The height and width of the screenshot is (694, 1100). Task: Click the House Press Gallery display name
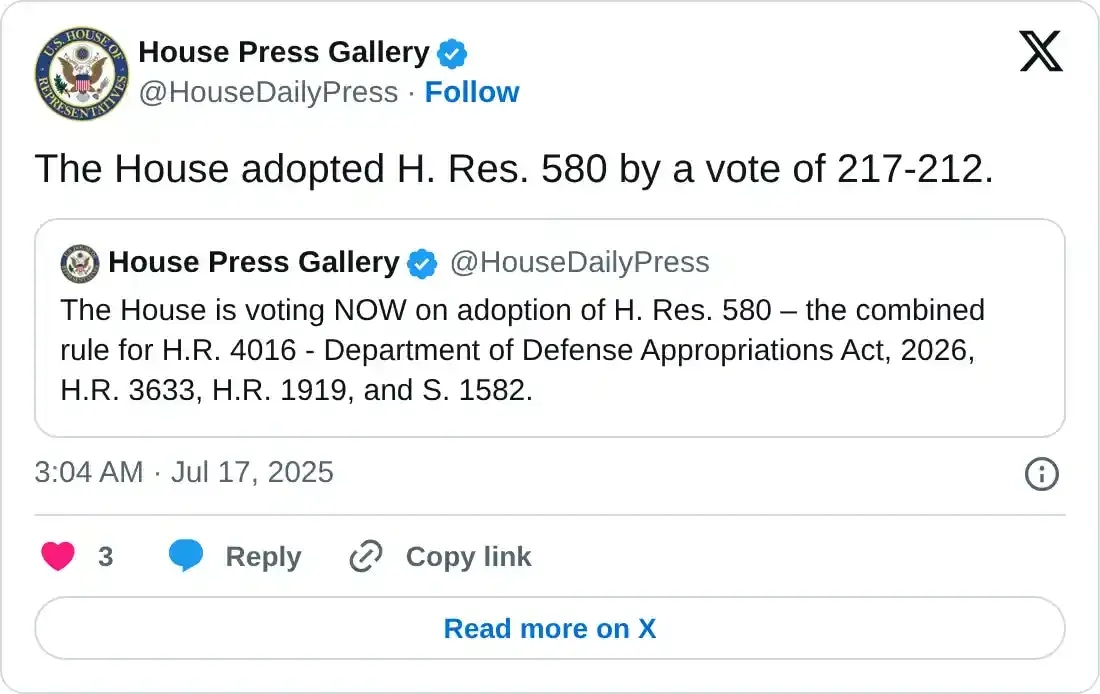coord(283,52)
